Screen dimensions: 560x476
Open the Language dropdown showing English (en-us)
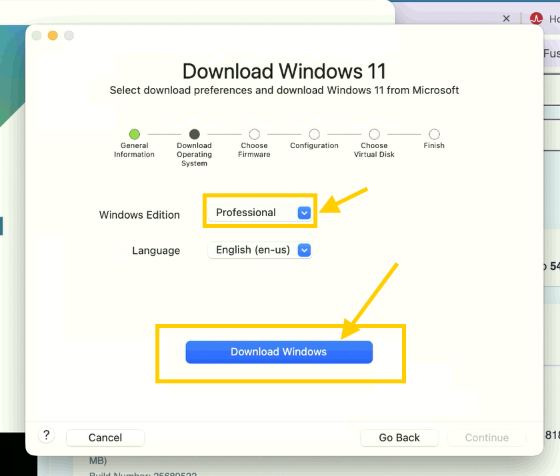click(260, 250)
